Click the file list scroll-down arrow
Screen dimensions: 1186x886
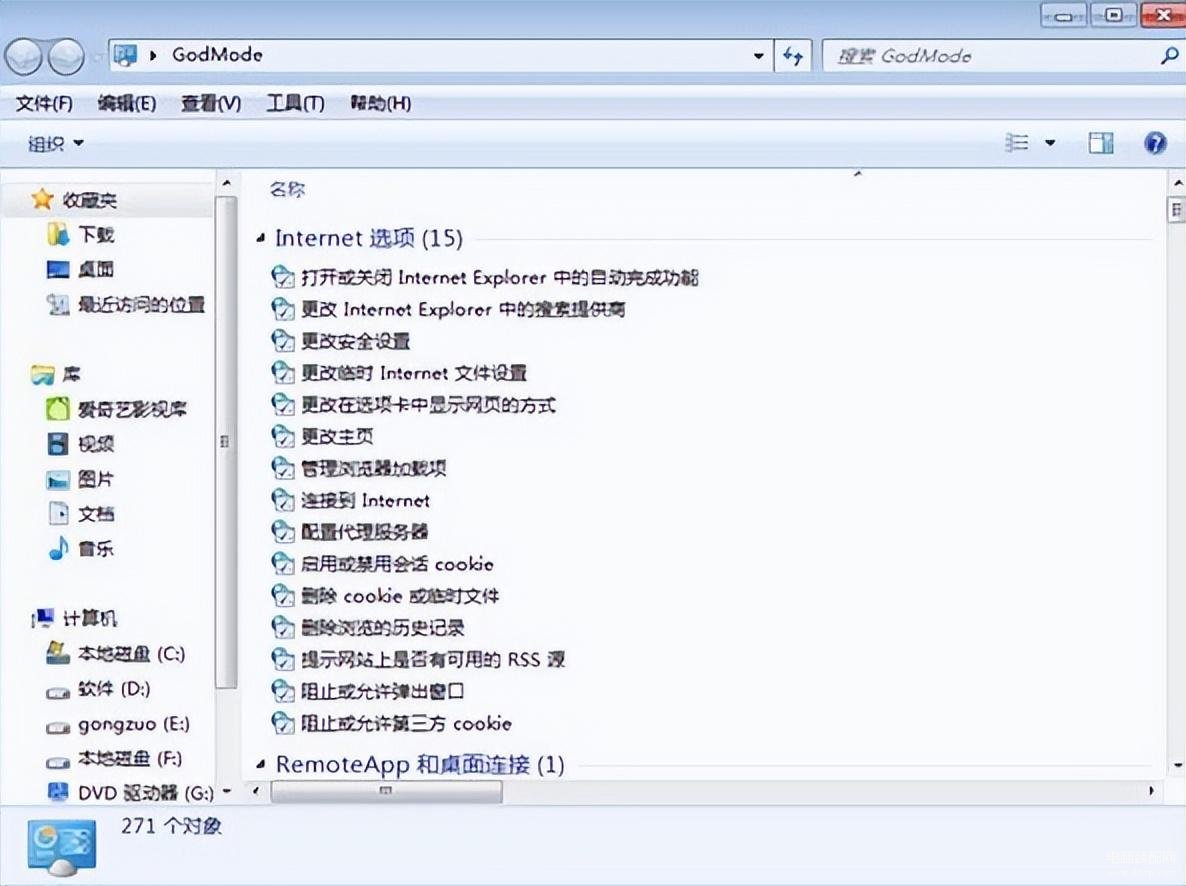(1177, 765)
